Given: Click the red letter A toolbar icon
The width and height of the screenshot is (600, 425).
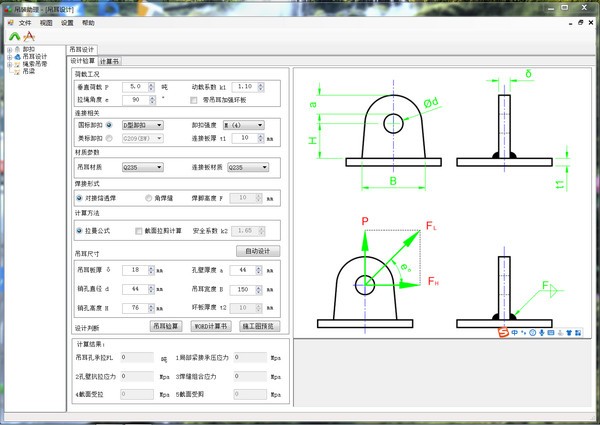Looking at the screenshot, I should click(30, 35).
